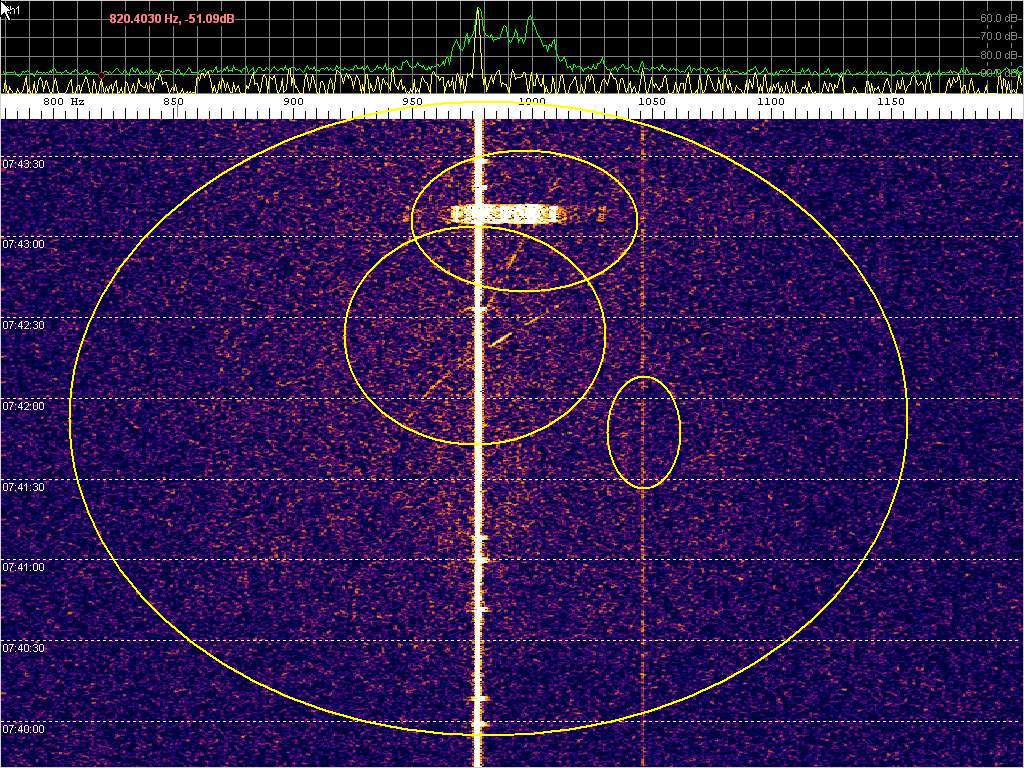Select the 07:43:30 time marker
Screen dimensions: 1024x768
click(x=23, y=164)
